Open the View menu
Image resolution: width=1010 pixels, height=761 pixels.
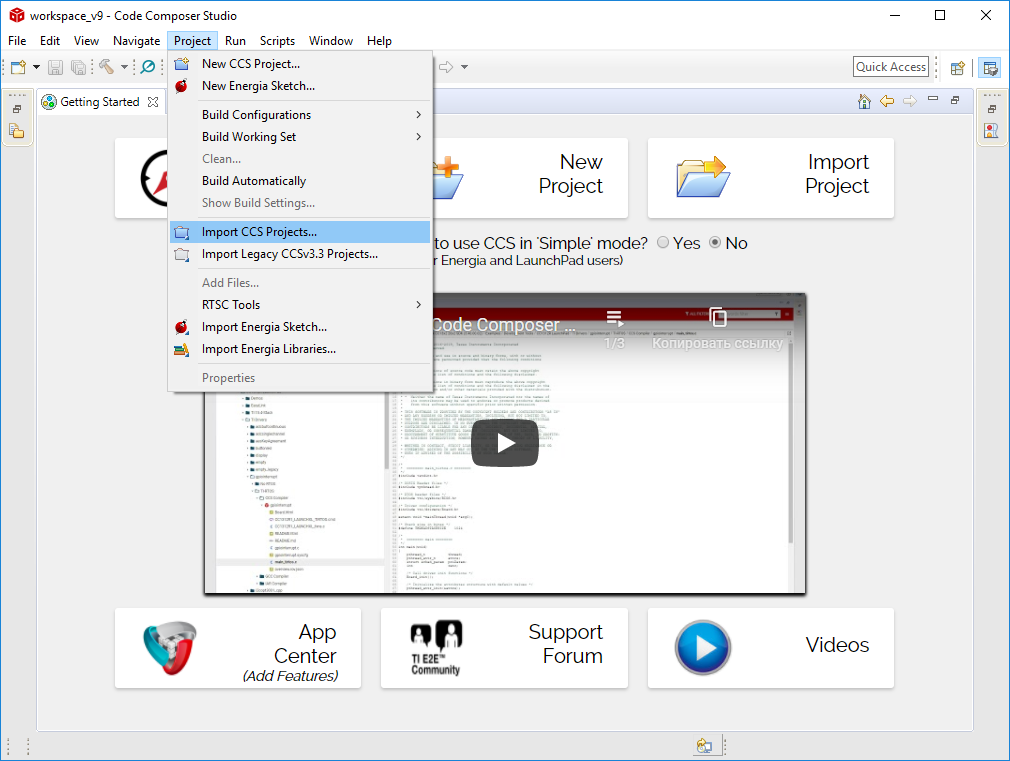pos(86,41)
